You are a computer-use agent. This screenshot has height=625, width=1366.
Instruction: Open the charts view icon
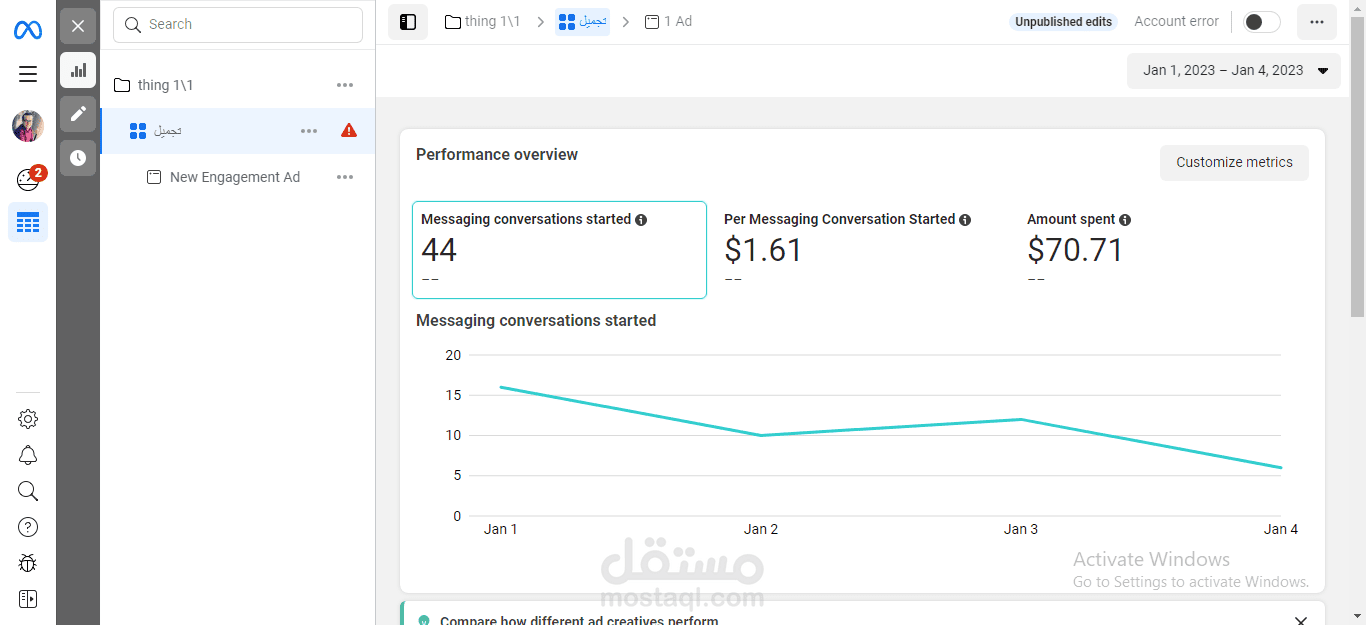tap(78, 70)
